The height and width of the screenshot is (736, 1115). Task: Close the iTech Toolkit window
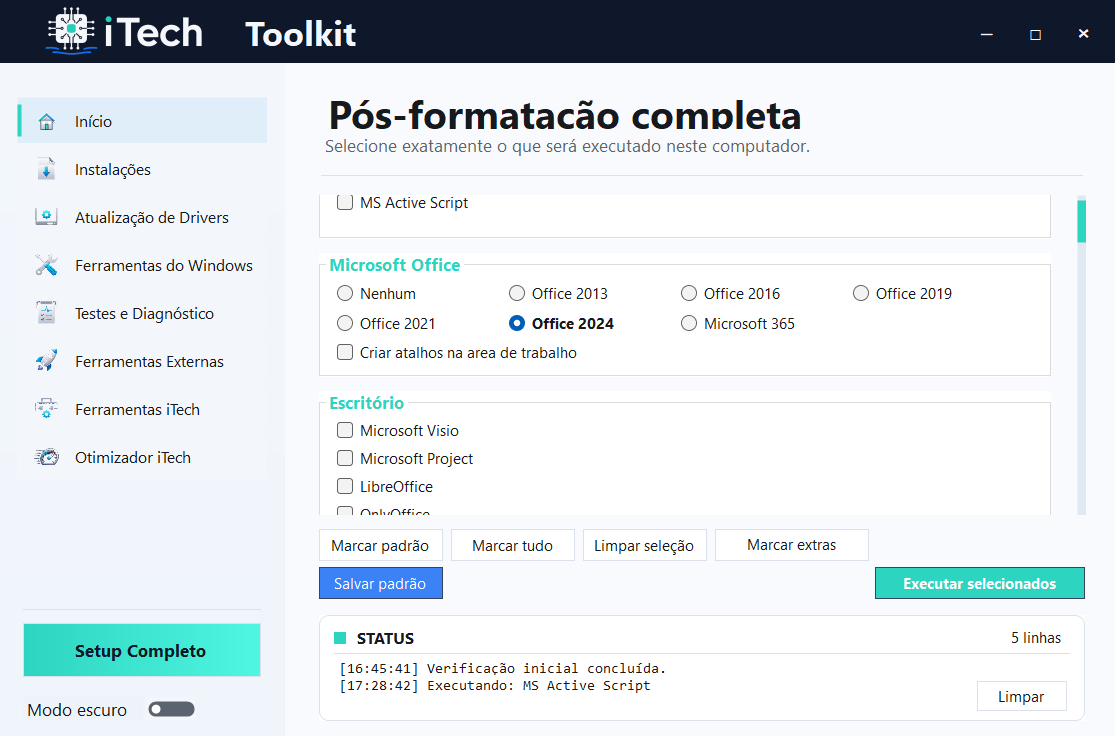(1083, 33)
